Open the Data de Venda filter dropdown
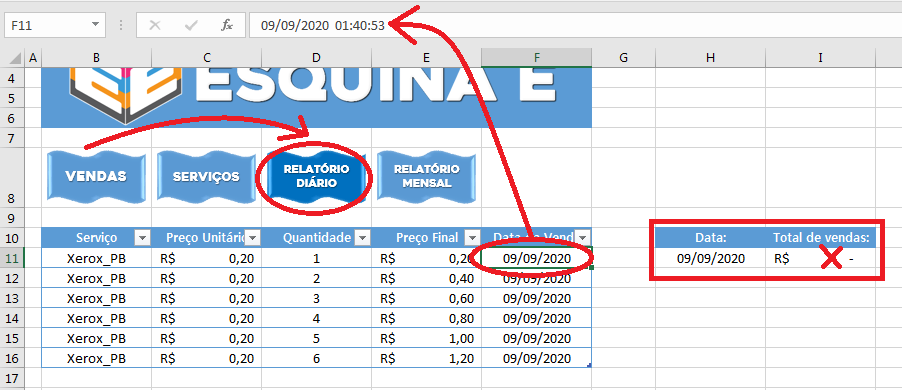Viewport: 902px width, 390px height. pyautogui.click(x=583, y=238)
